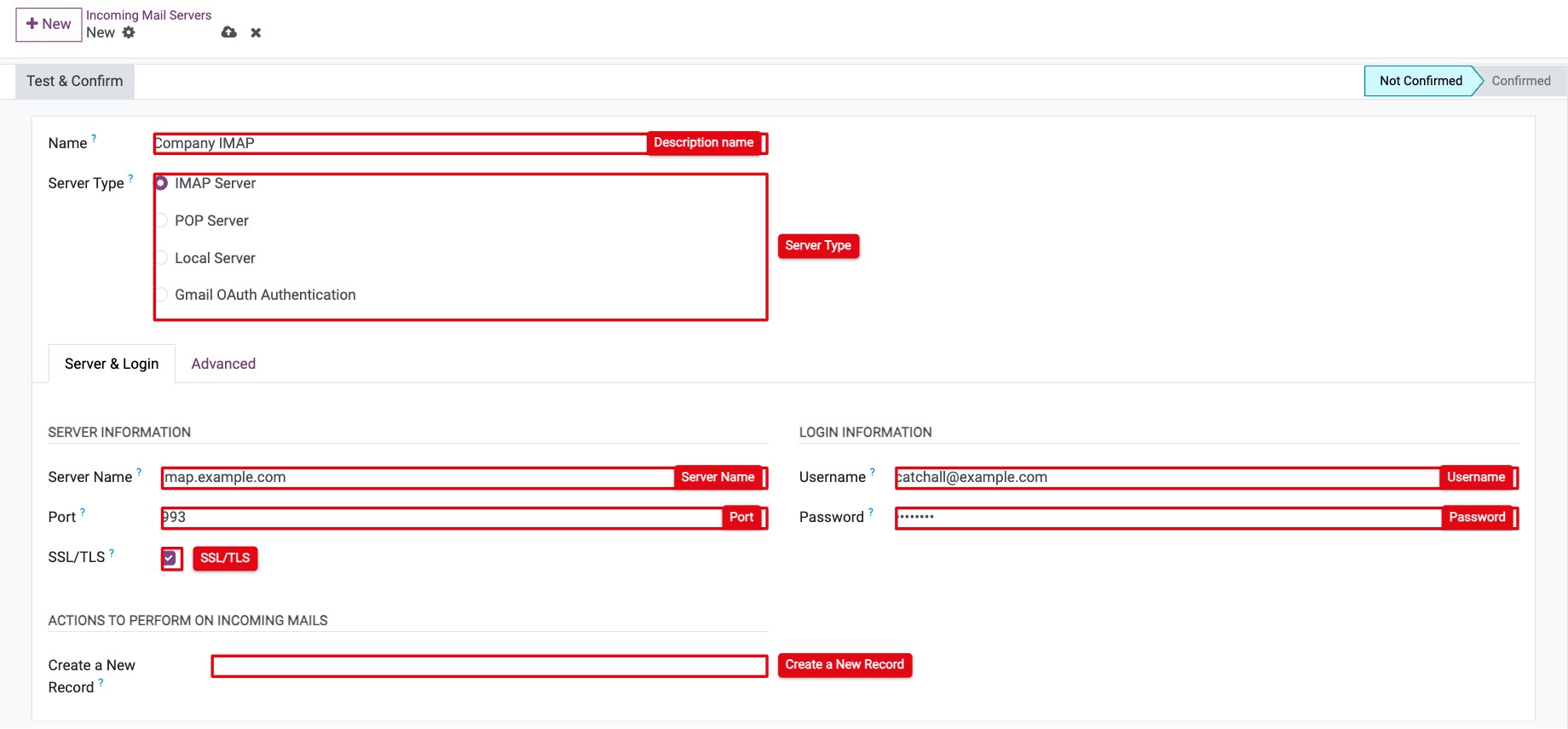
Task: Switch to the Advanced tab
Action: [x=223, y=364]
